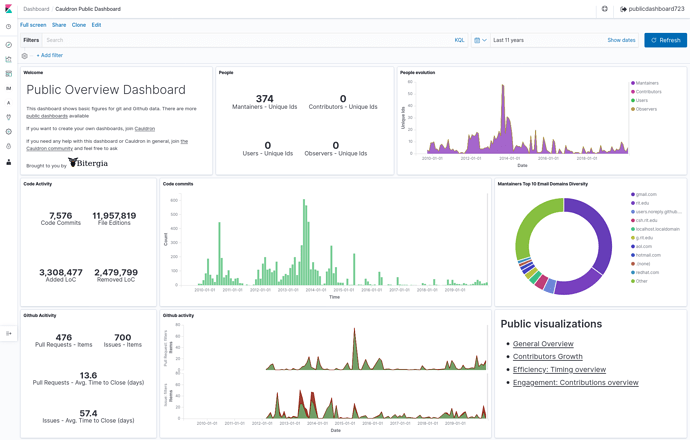Click the Filters label box
Image resolution: width=690 pixels, height=440 pixels.
[x=31, y=40]
